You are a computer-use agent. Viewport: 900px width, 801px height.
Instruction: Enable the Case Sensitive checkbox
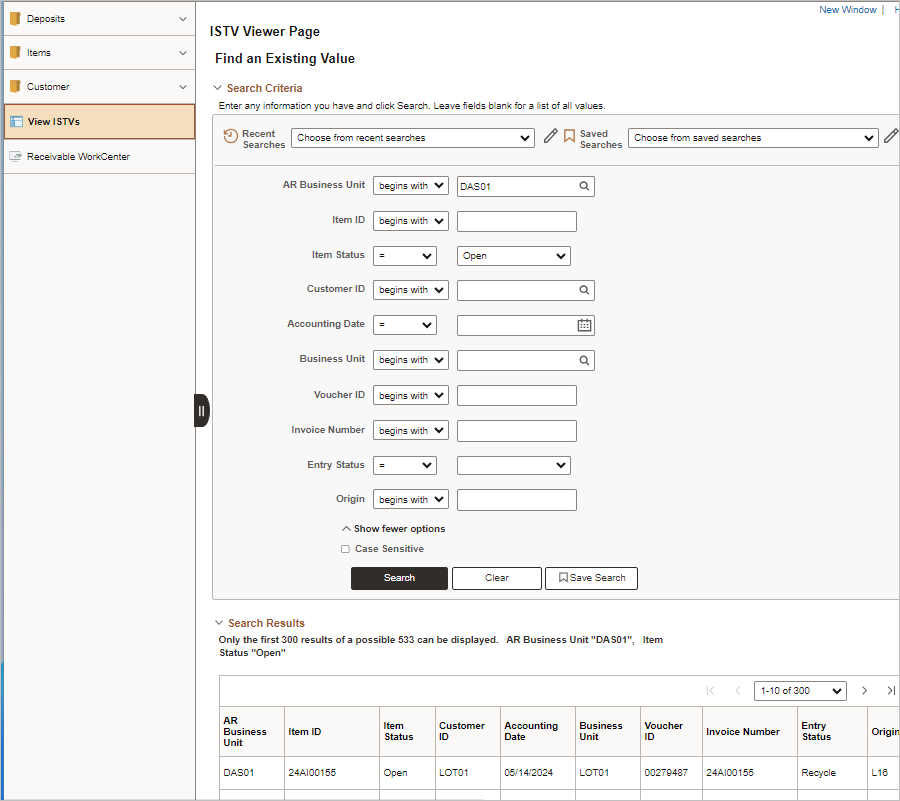click(345, 549)
